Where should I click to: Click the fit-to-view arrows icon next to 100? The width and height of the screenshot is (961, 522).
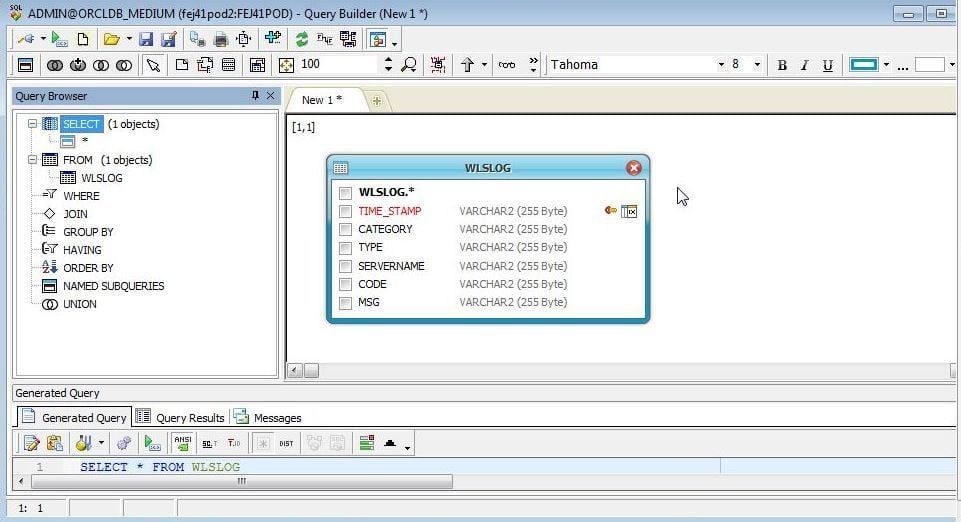pyautogui.click(x=286, y=65)
